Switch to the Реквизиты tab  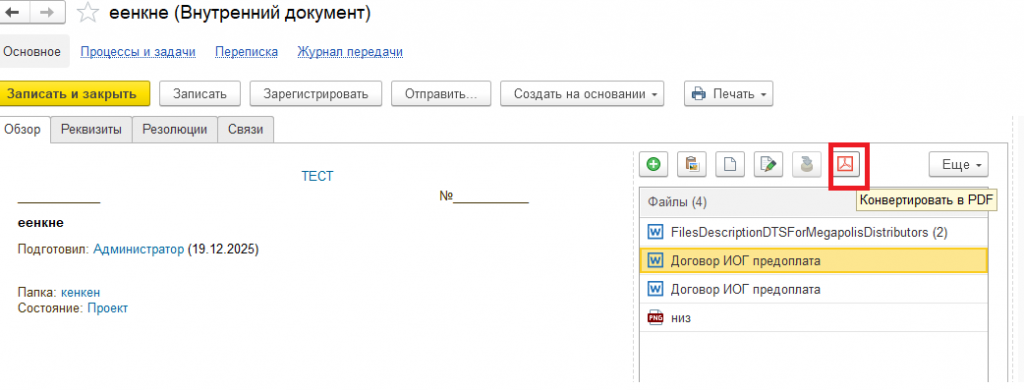(91, 129)
